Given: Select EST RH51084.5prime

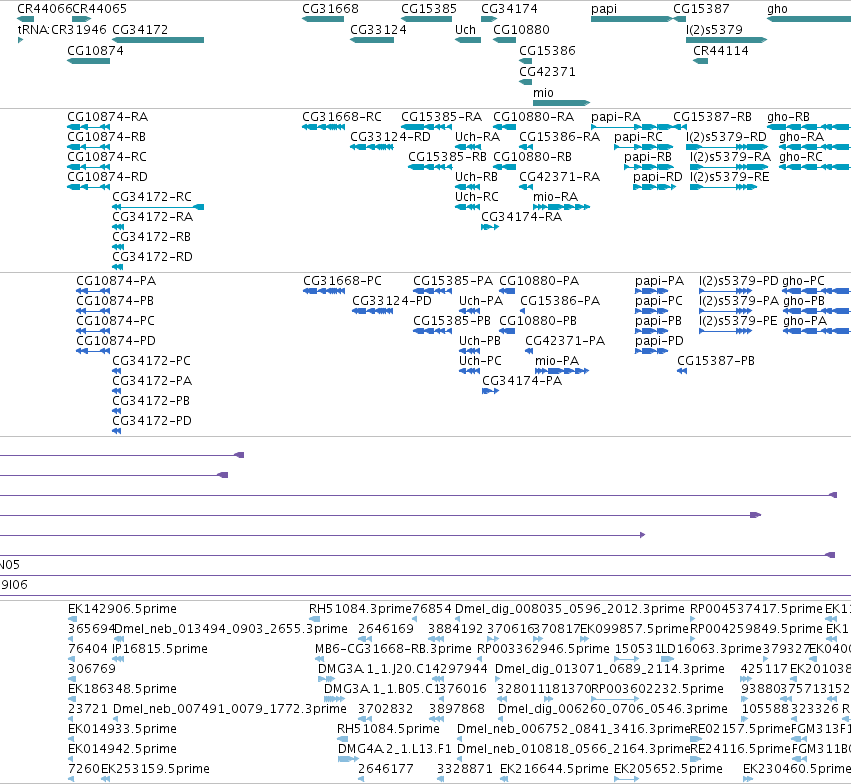Looking at the screenshot, I should point(388,729).
